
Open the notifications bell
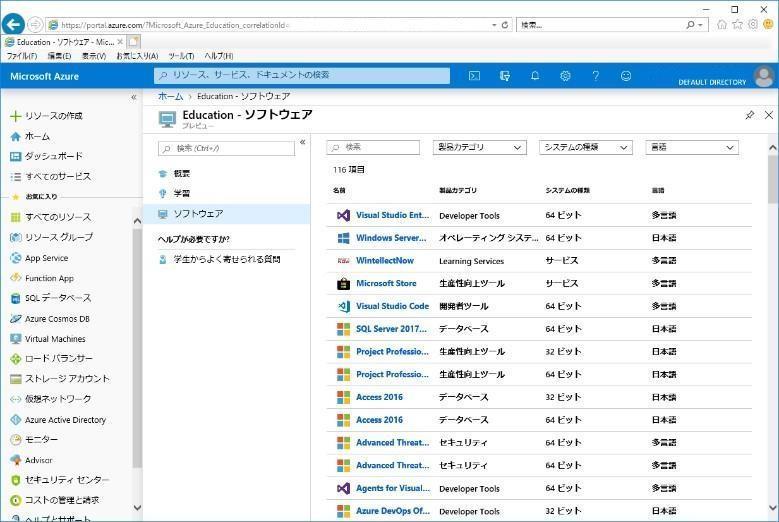click(x=535, y=76)
